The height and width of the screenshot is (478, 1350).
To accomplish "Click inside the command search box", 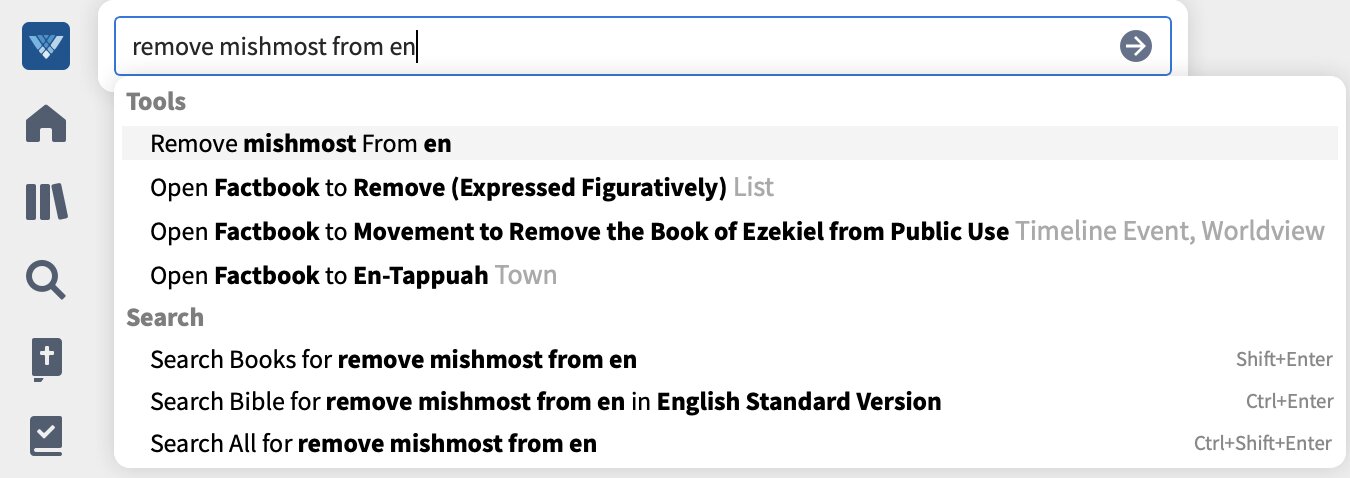I will click(642, 45).
